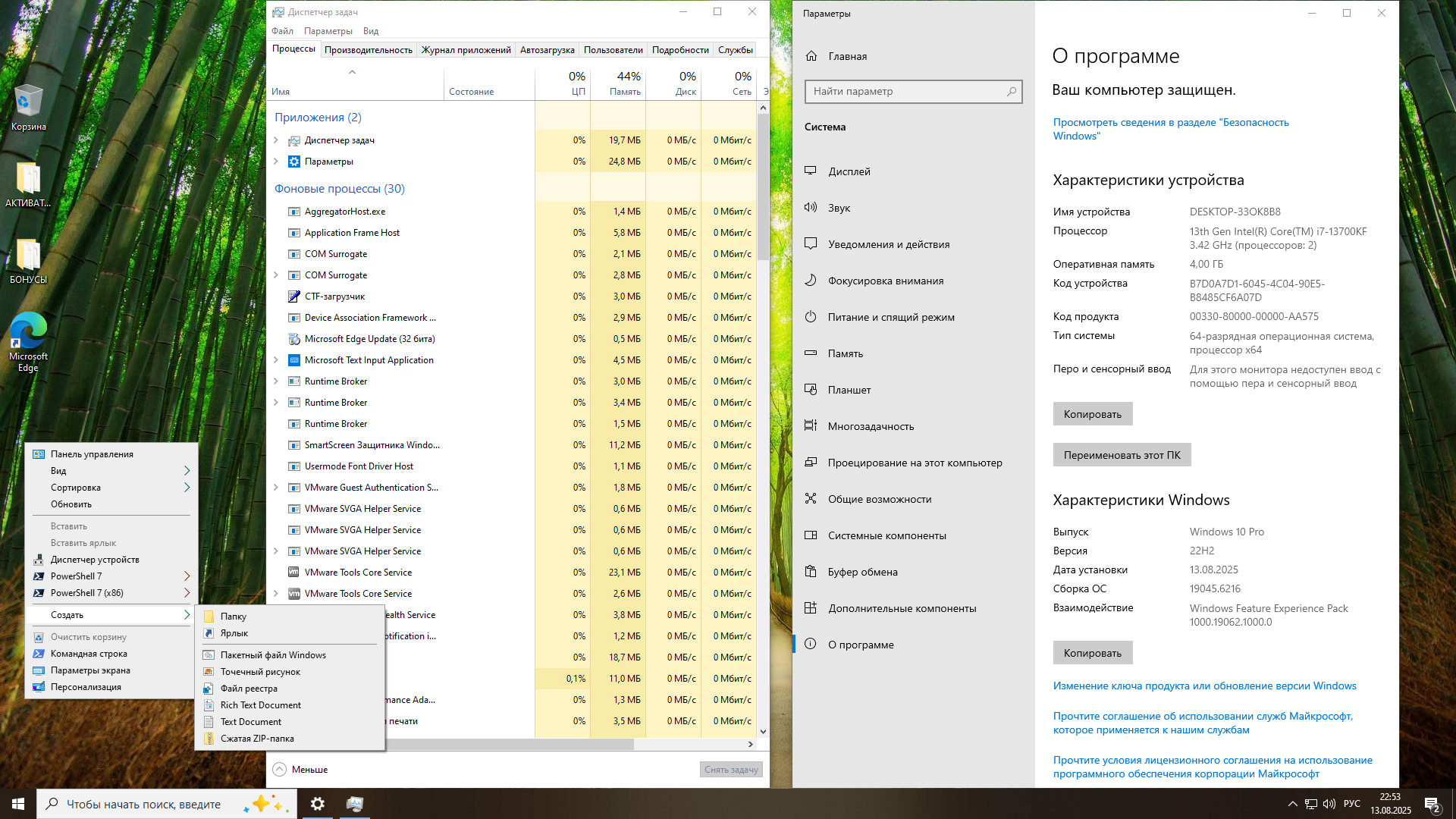Open Settings gear on taskbar
This screenshot has width=1456, height=819.
pos(318,804)
